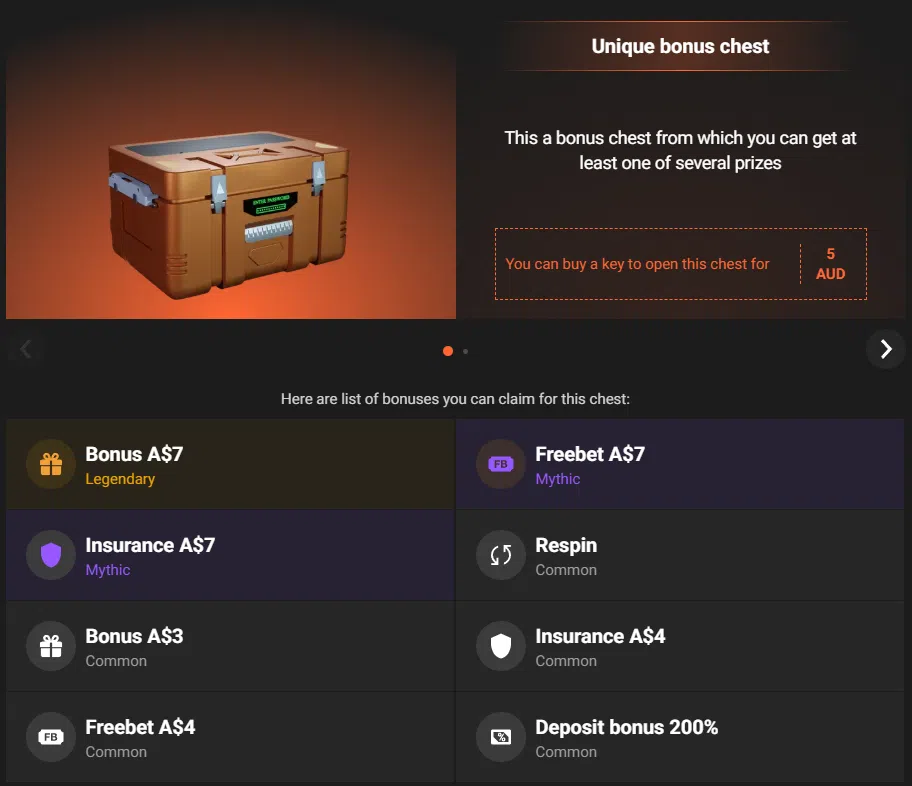Go to the previous chest slide arrow

26,349
